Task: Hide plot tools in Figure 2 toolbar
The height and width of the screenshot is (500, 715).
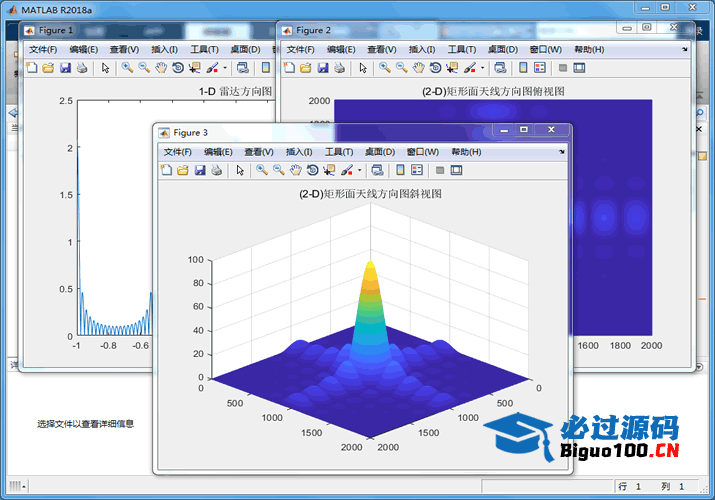Action: (563, 68)
